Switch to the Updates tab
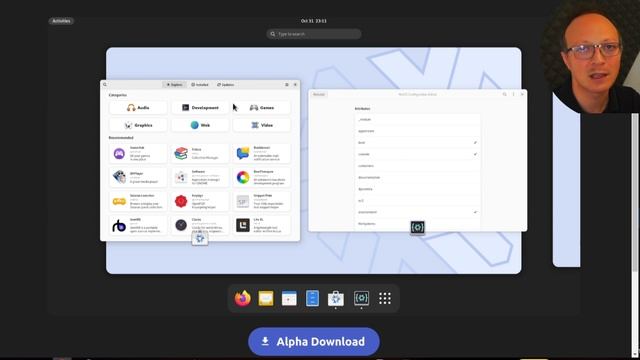This screenshot has height=360, width=640. (x=226, y=84)
